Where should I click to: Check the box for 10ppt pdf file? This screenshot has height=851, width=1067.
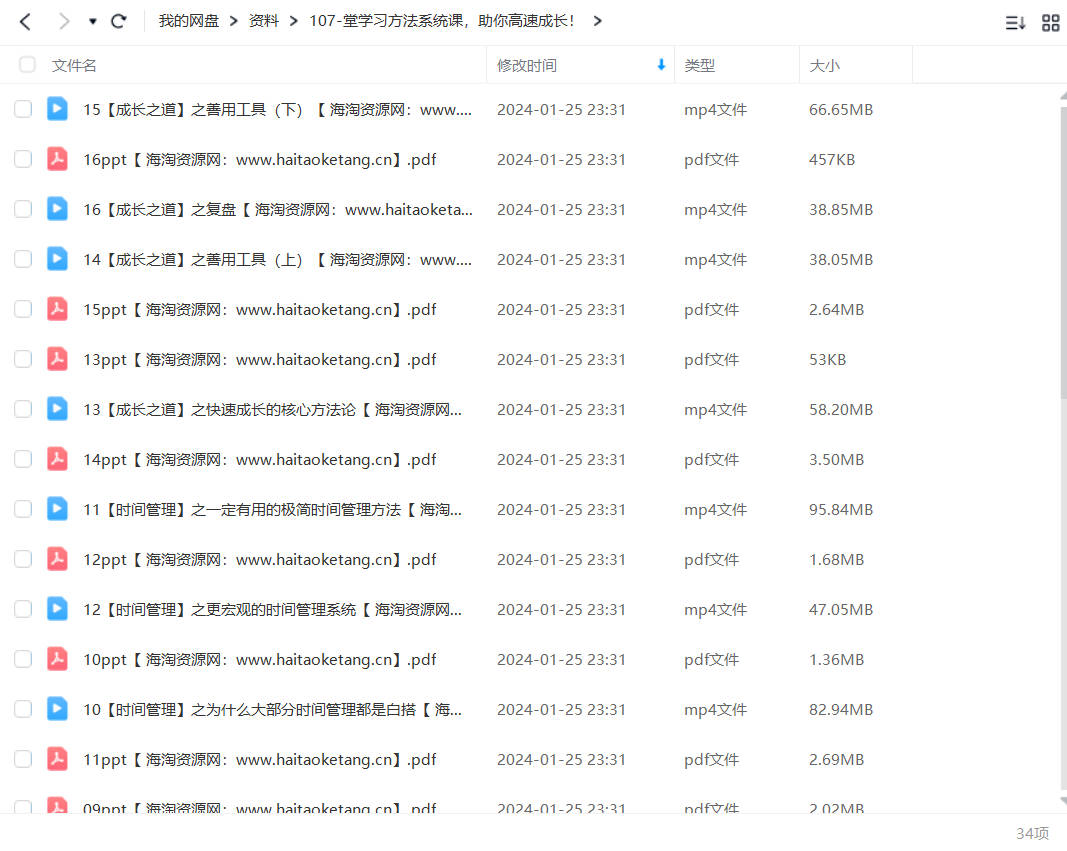pyautogui.click(x=23, y=659)
